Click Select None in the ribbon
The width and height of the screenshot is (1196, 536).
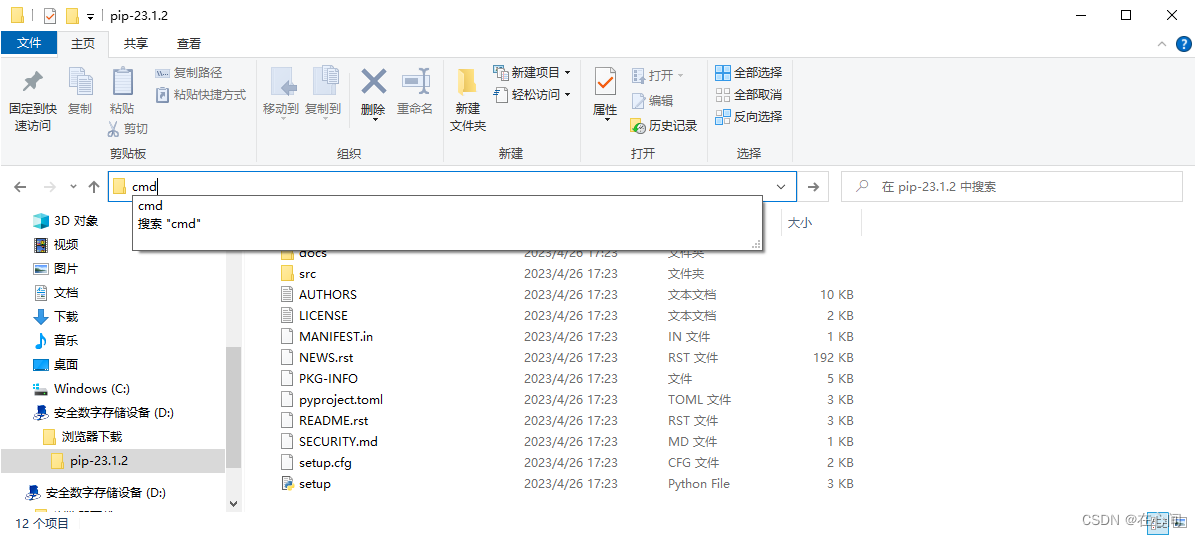[748, 95]
